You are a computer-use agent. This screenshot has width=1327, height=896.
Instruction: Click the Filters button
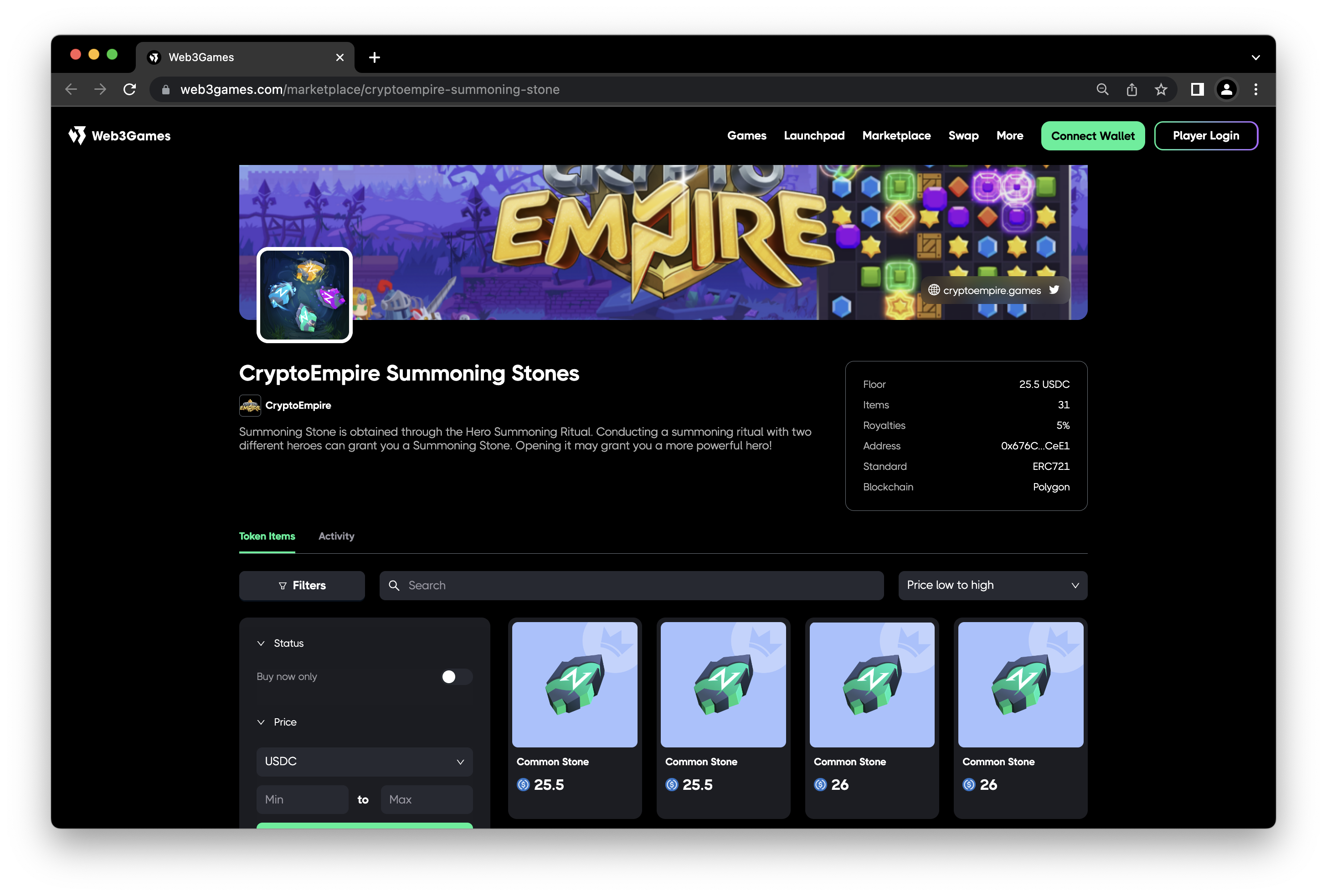point(302,585)
